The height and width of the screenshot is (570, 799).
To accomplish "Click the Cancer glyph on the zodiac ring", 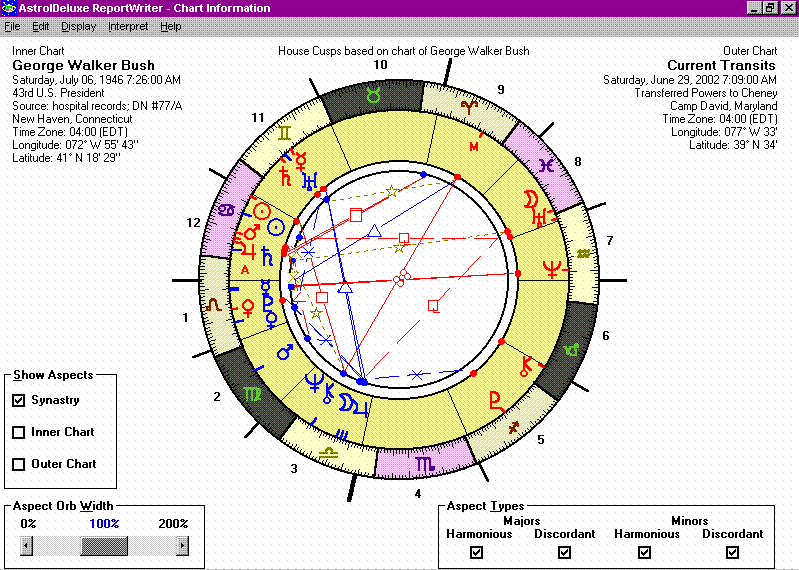I will click(226, 209).
